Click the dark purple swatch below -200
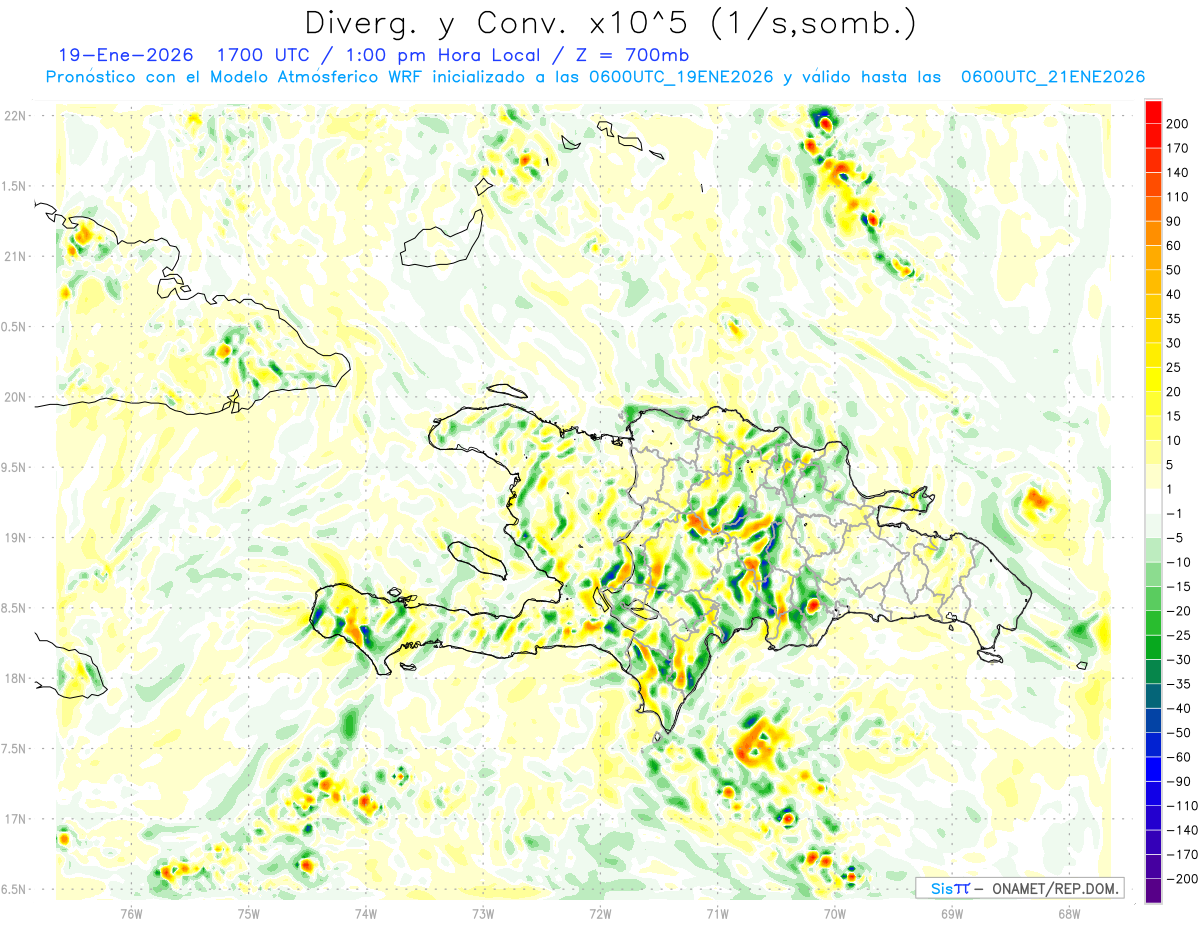 tap(1153, 891)
